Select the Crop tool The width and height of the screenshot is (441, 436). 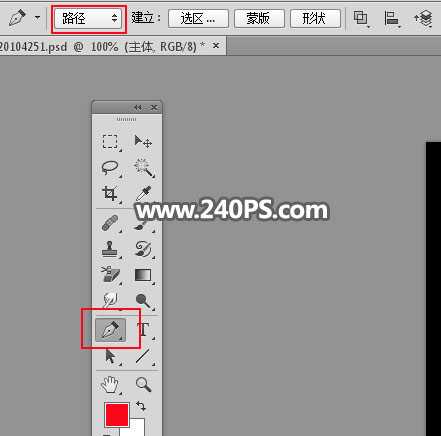(x=110, y=193)
